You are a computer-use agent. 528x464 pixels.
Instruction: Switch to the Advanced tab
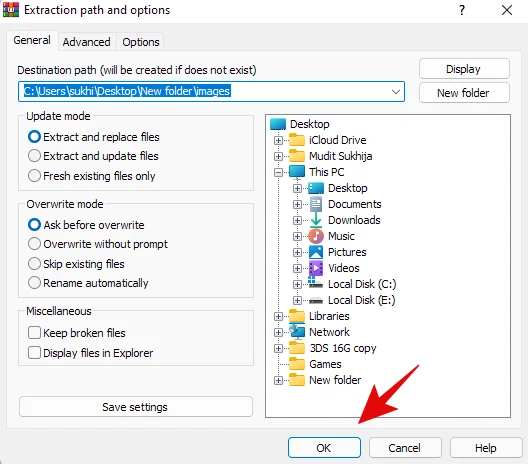tap(87, 42)
